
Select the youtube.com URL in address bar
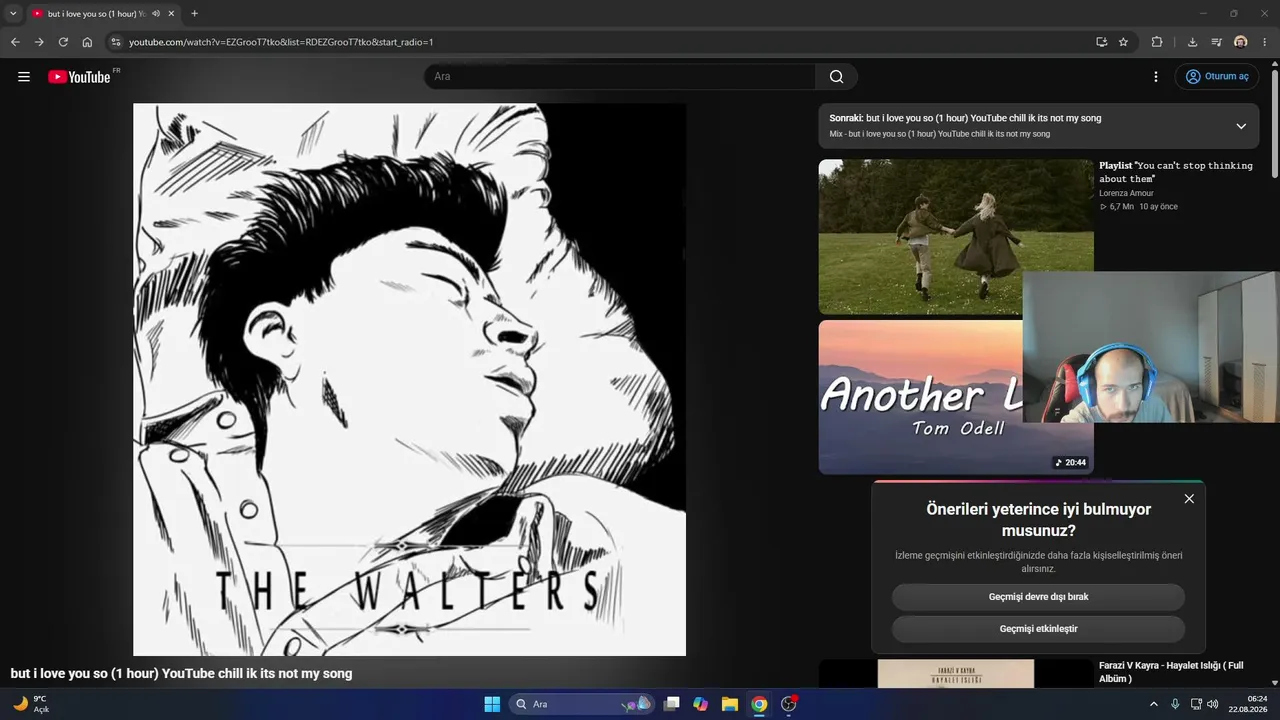pyautogui.click(x=281, y=42)
